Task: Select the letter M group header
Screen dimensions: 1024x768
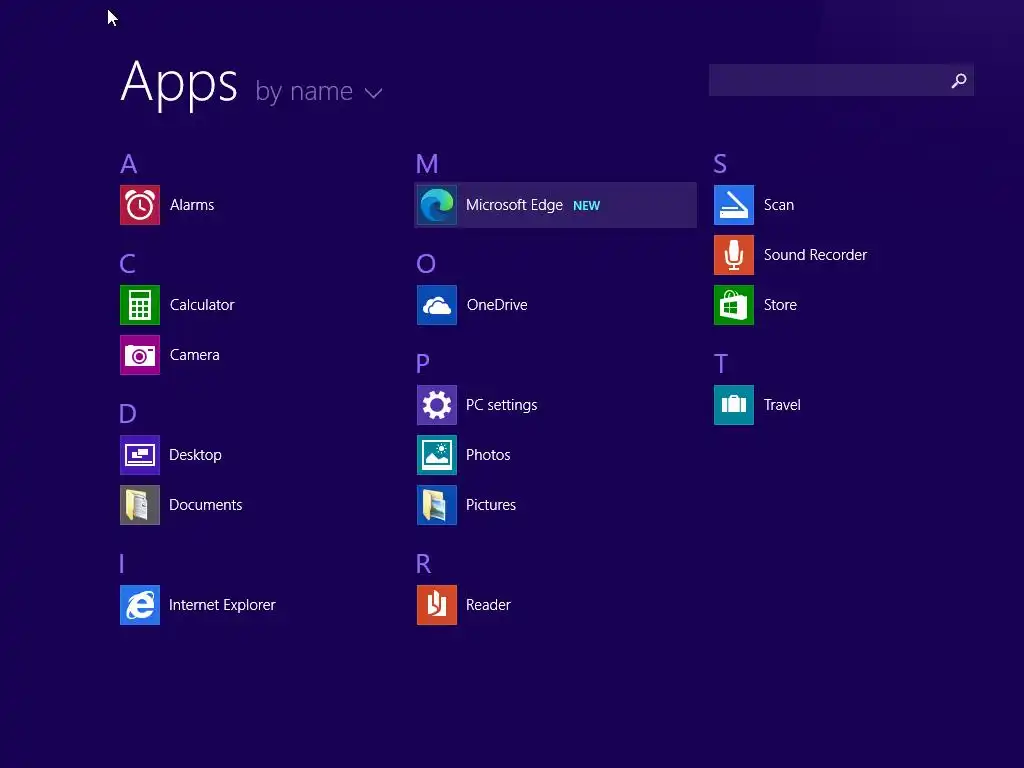Action: point(427,164)
